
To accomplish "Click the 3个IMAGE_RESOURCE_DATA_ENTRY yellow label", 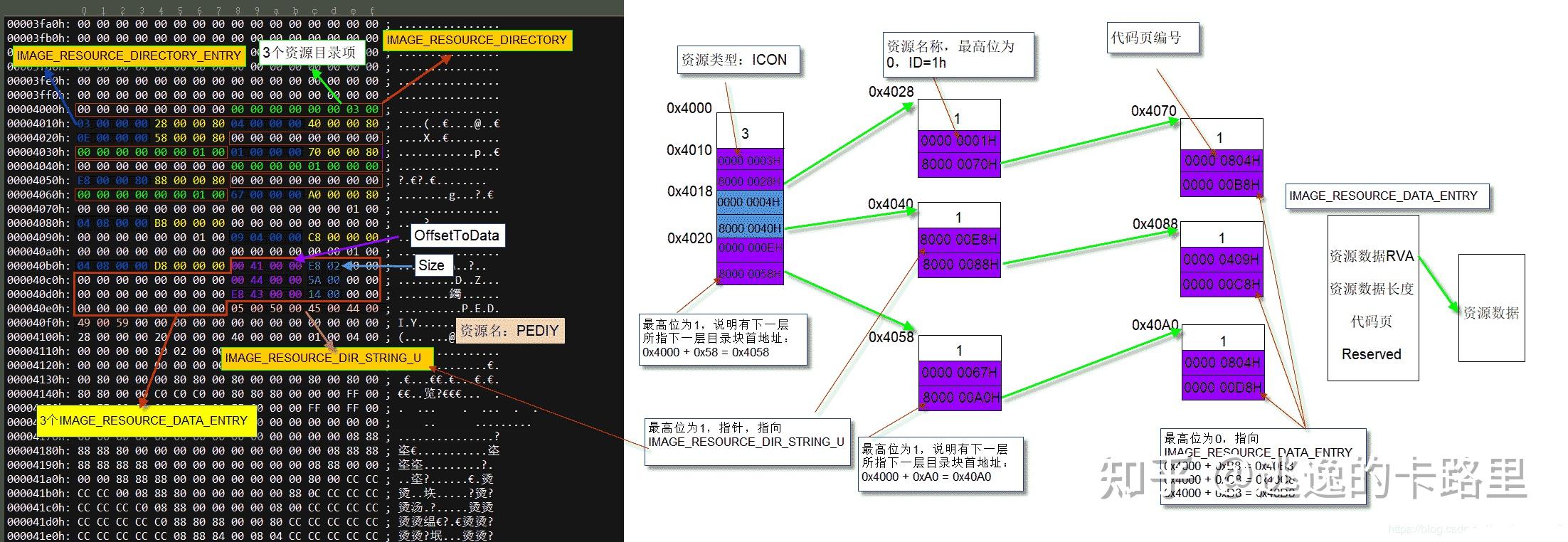I will 143,421.
